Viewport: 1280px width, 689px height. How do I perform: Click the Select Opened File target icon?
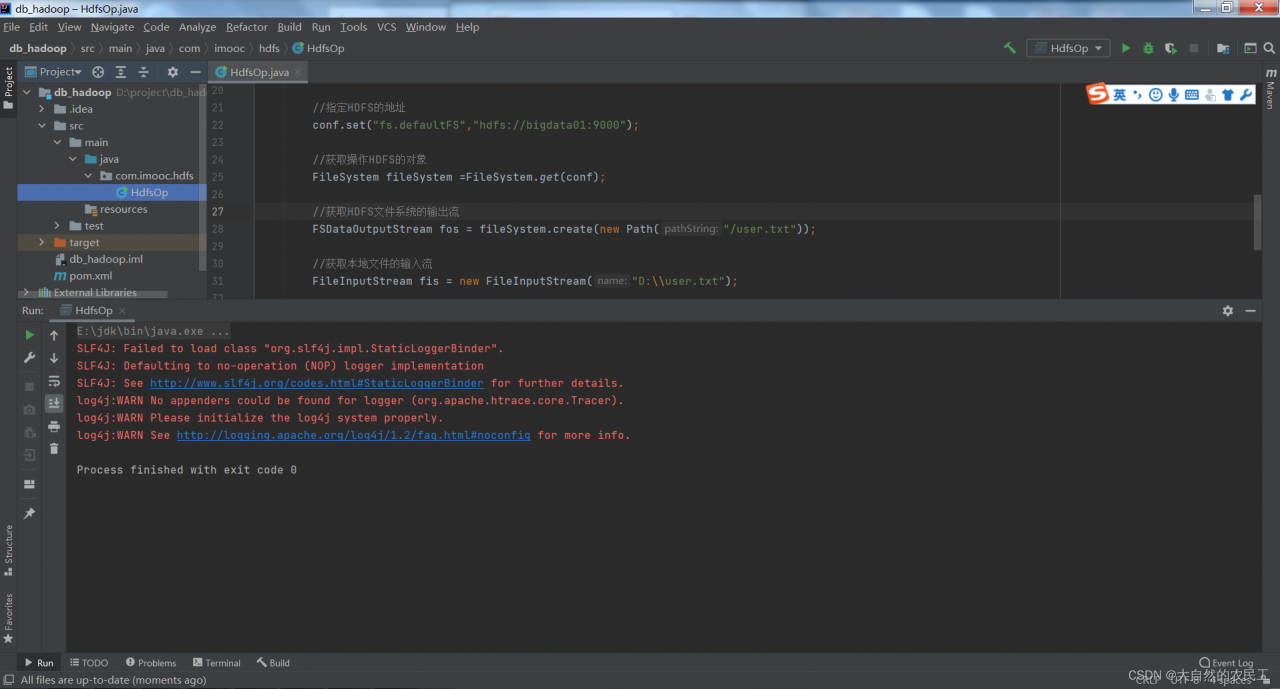(98, 72)
